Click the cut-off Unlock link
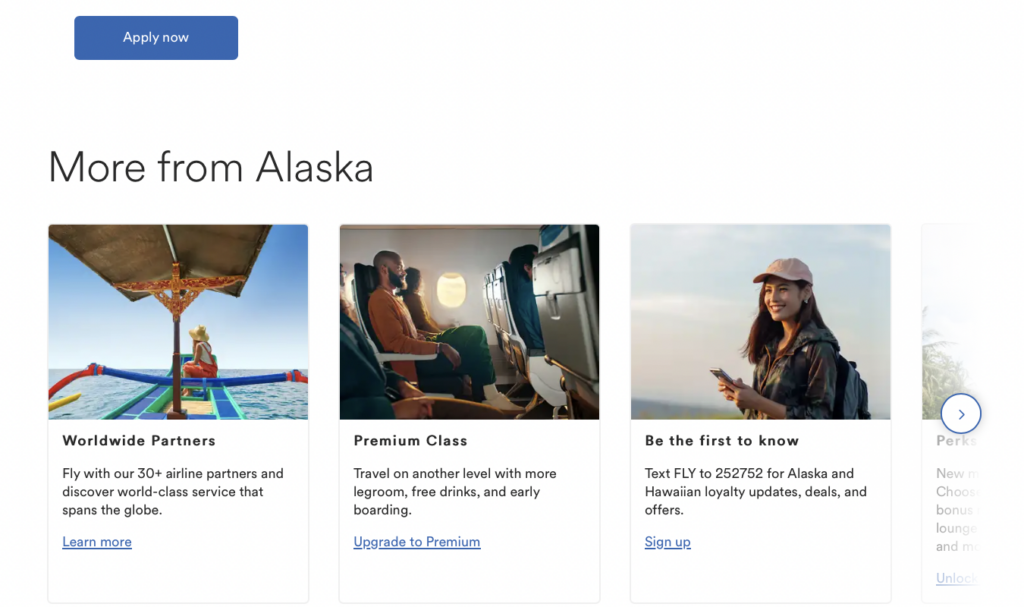Viewport: 1024px width, 607px height. [956, 578]
